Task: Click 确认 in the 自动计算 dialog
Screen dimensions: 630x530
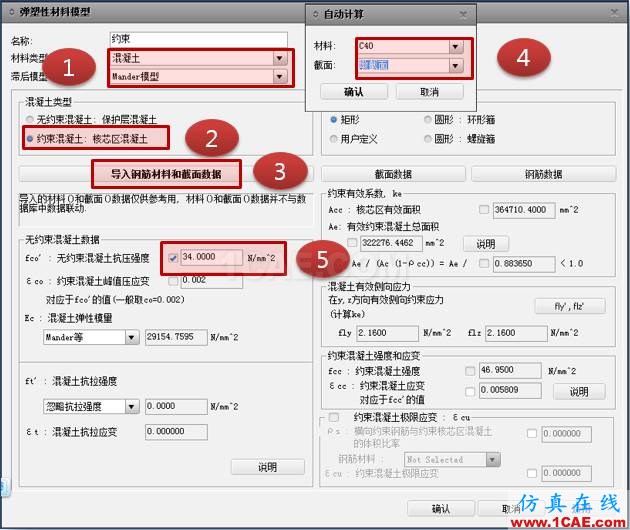Action: 354,92
